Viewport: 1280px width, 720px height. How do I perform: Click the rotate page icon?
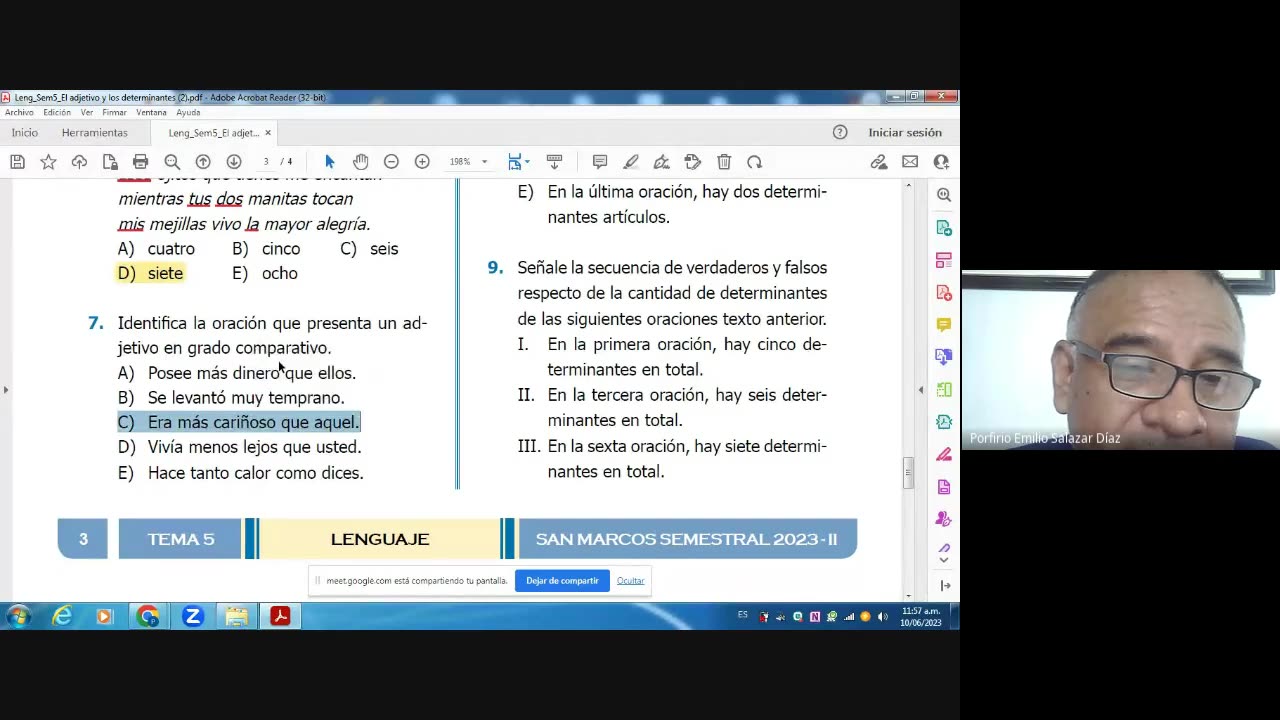(x=755, y=162)
